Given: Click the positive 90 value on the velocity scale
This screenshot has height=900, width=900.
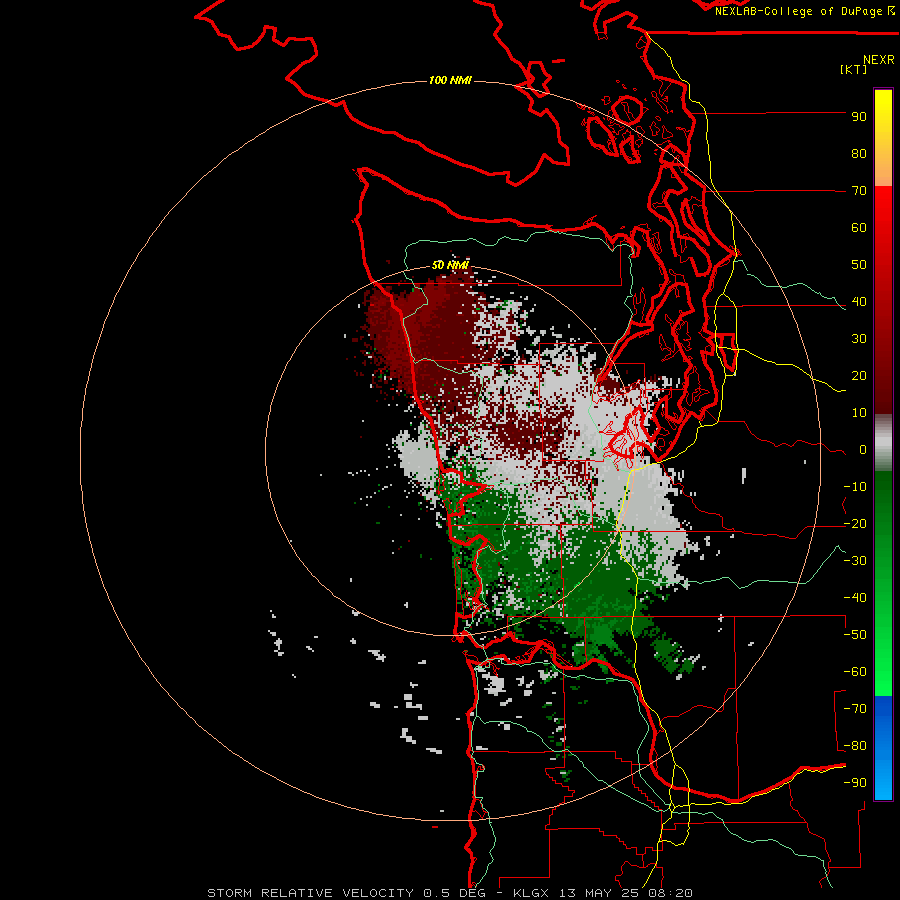Looking at the screenshot, I should click(x=859, y=117).
